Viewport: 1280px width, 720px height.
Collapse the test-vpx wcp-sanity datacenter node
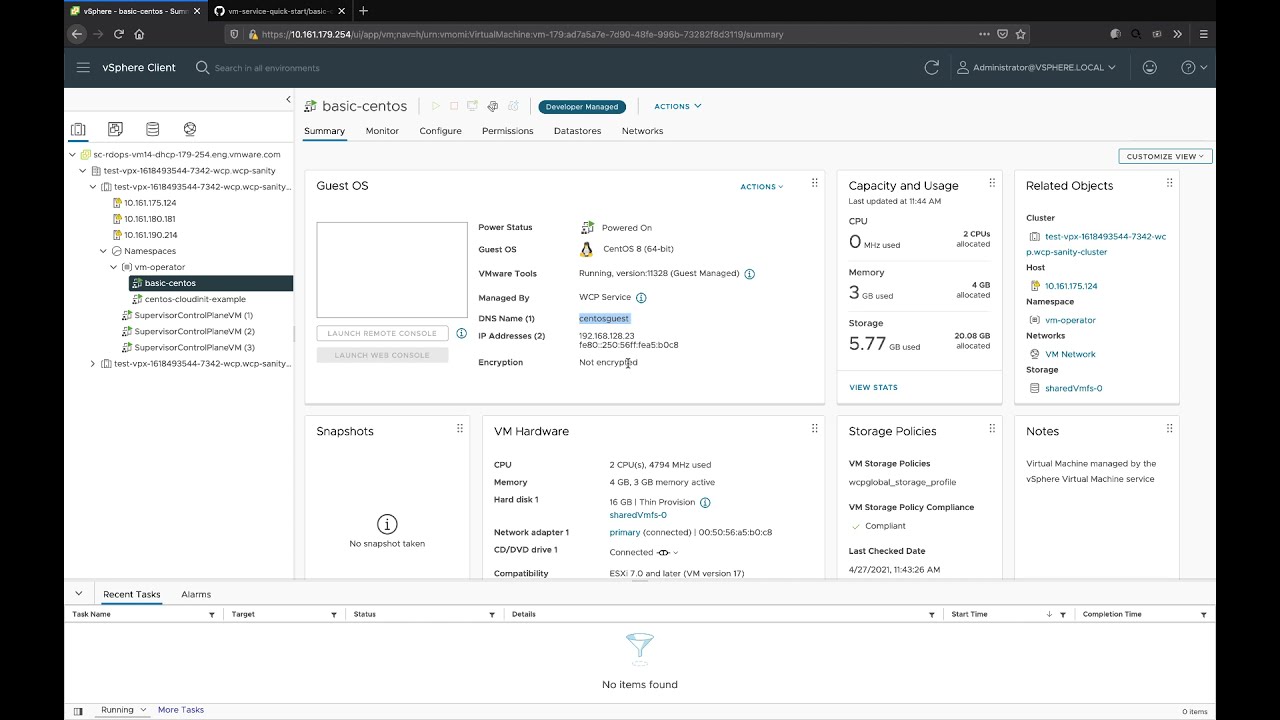(x=82, y=171)
